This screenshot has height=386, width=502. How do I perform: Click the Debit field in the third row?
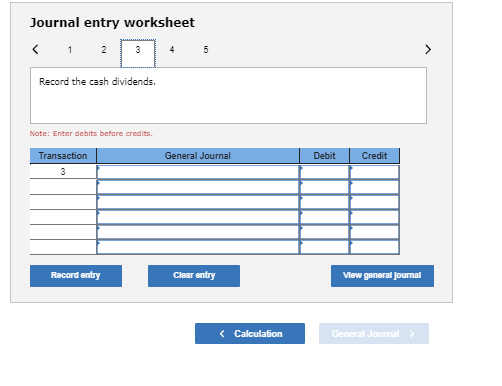tap(324, 202)
